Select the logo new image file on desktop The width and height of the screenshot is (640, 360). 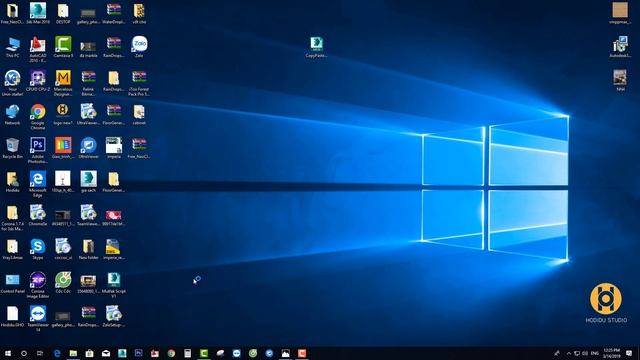63,114
